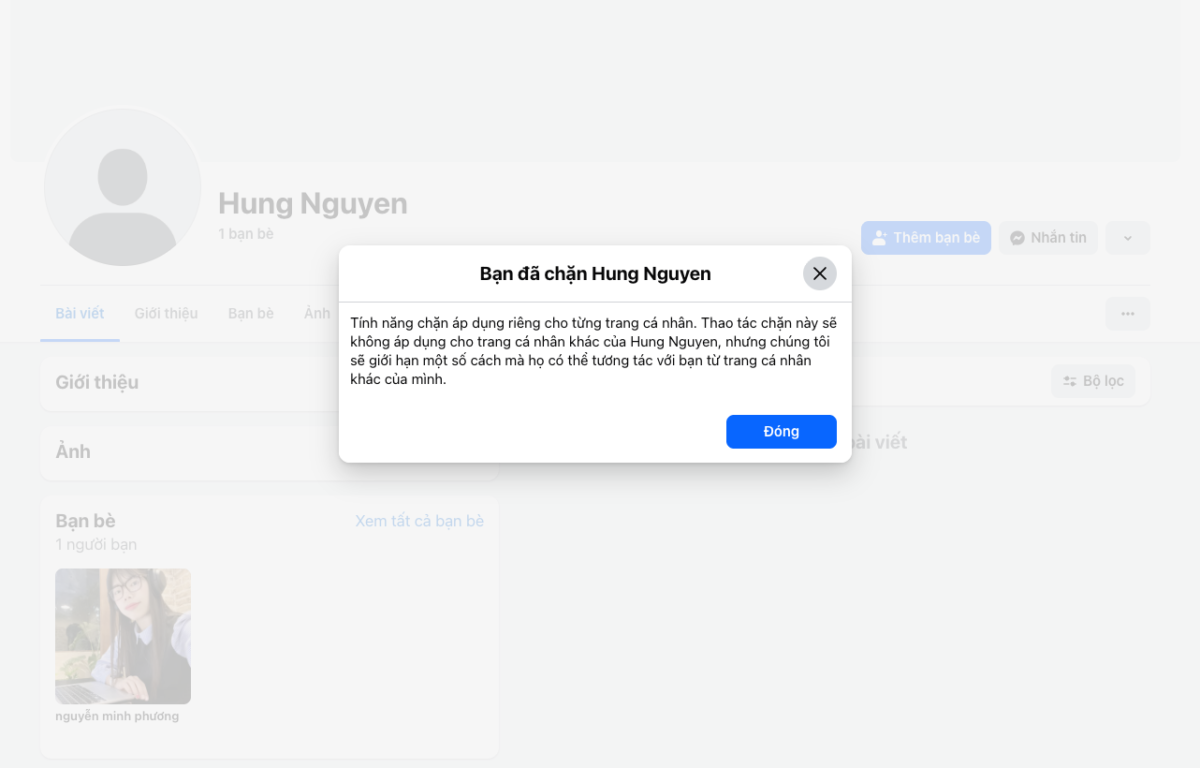Click the Thêm bạn bè add-friend icon button
Image resolution: width=1200 pixels, height=768 pixels.
pyautogui.click(x=880, y=238)
